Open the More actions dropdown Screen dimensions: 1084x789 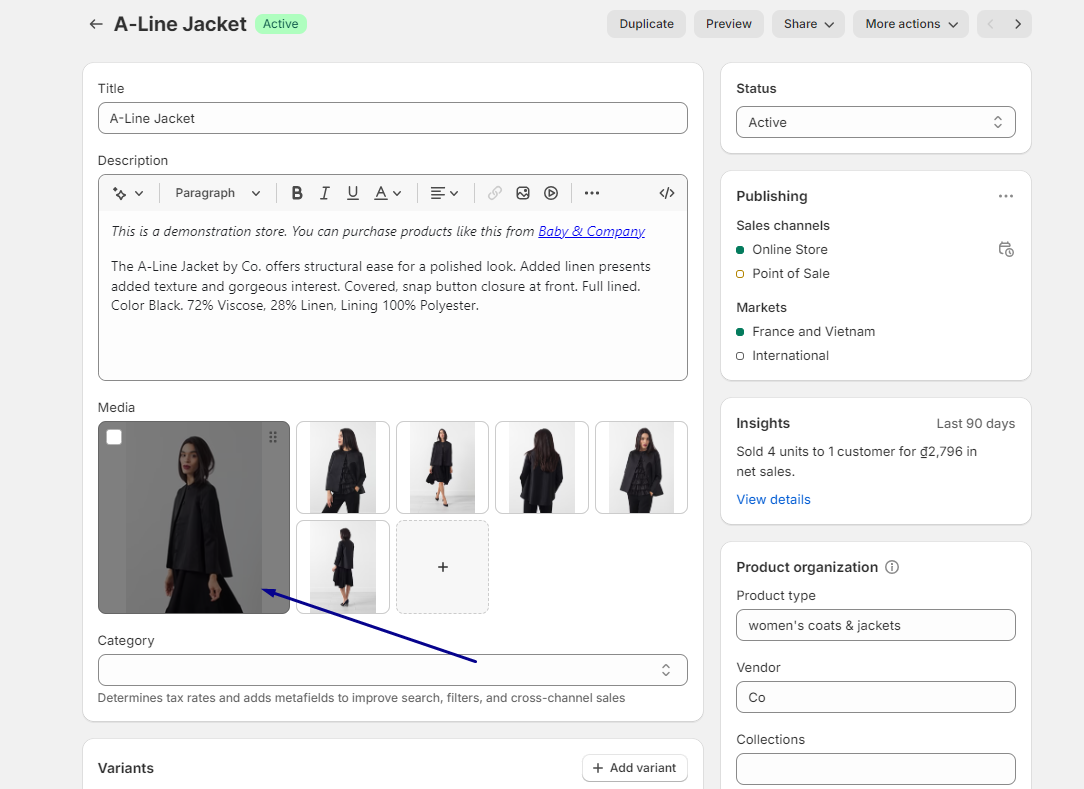910,24
